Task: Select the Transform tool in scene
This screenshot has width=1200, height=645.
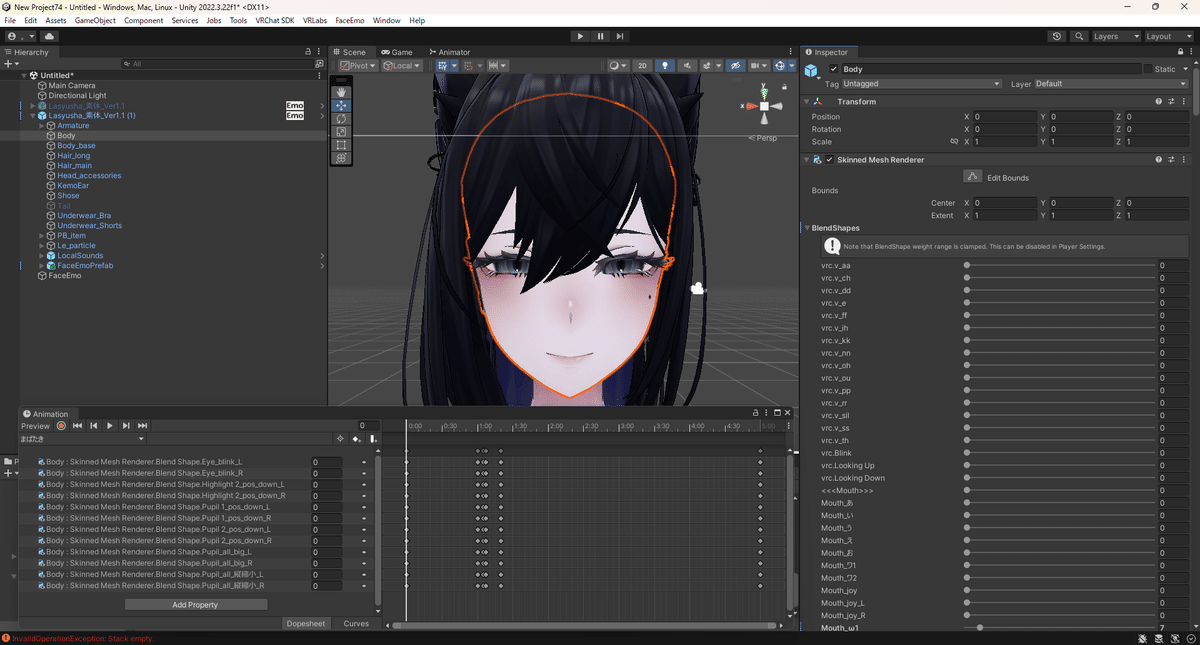Action: tap(341, 158)
